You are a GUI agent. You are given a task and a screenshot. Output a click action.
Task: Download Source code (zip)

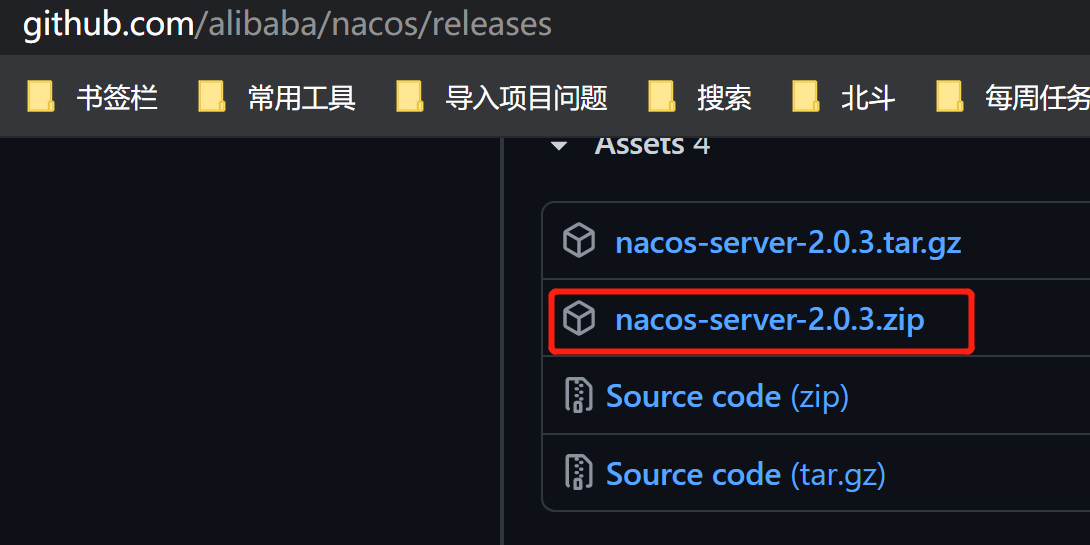tap(727, 397)
